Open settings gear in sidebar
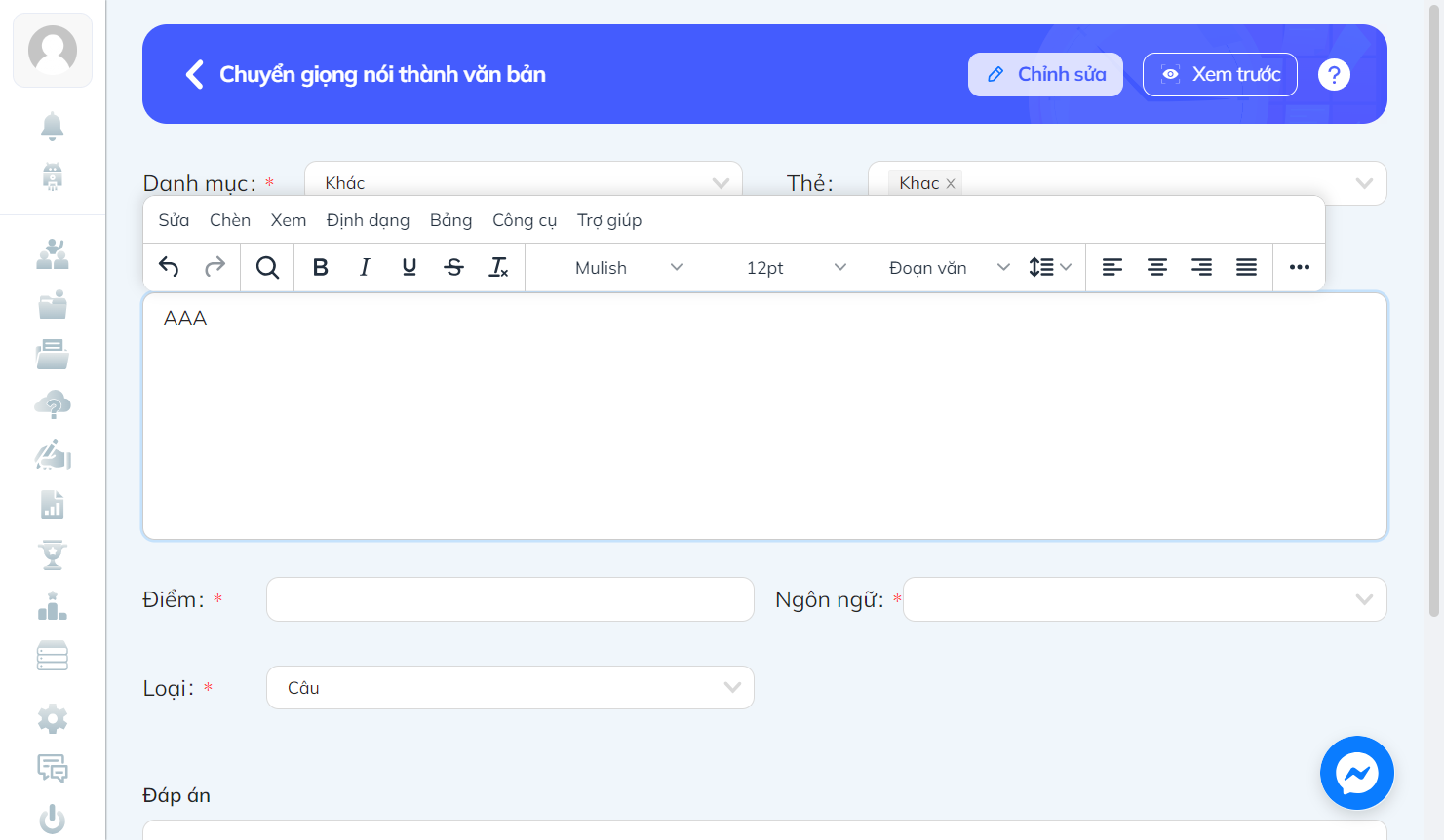 (53, 719)
